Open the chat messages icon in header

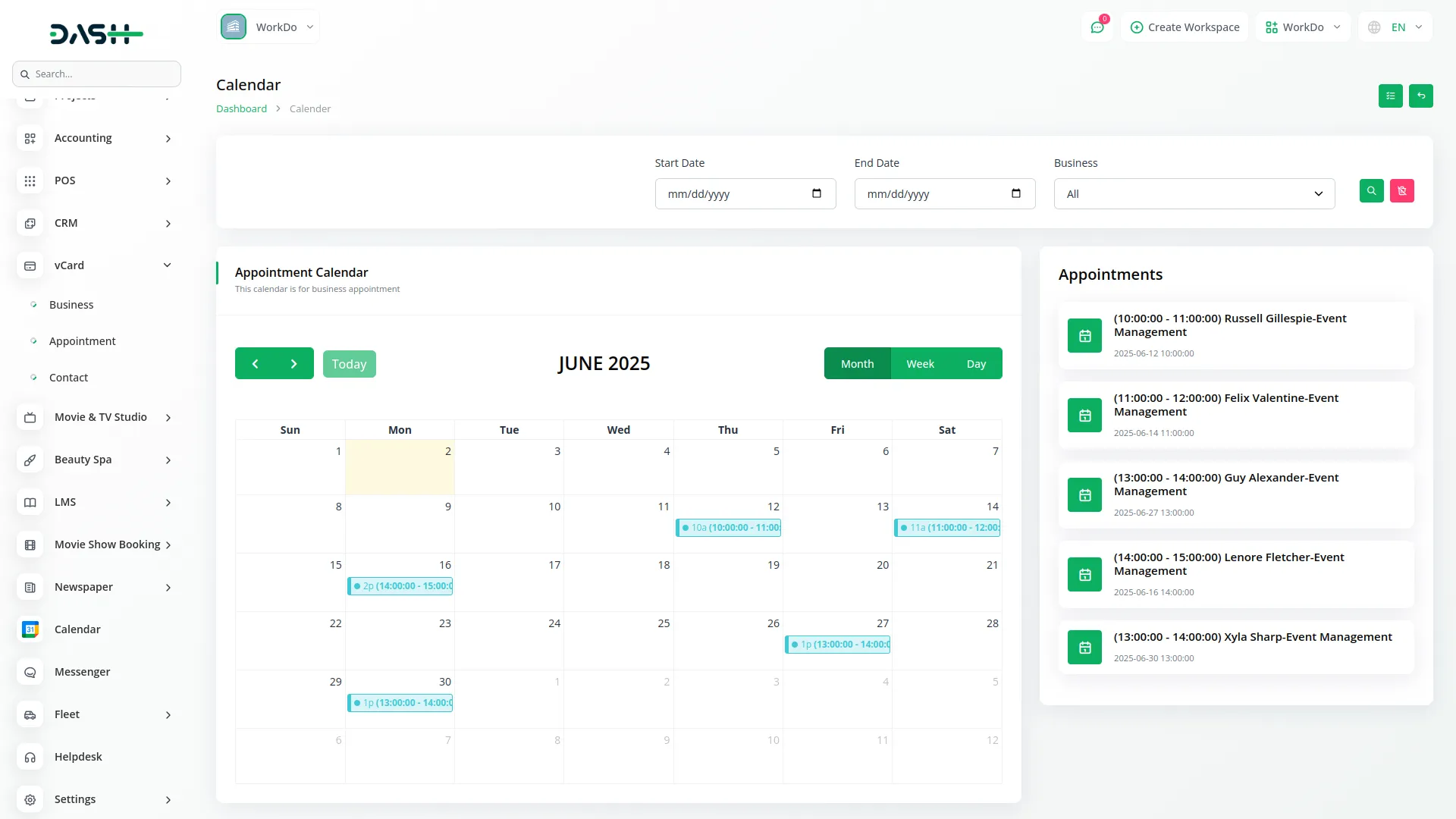coord(1097,27)
